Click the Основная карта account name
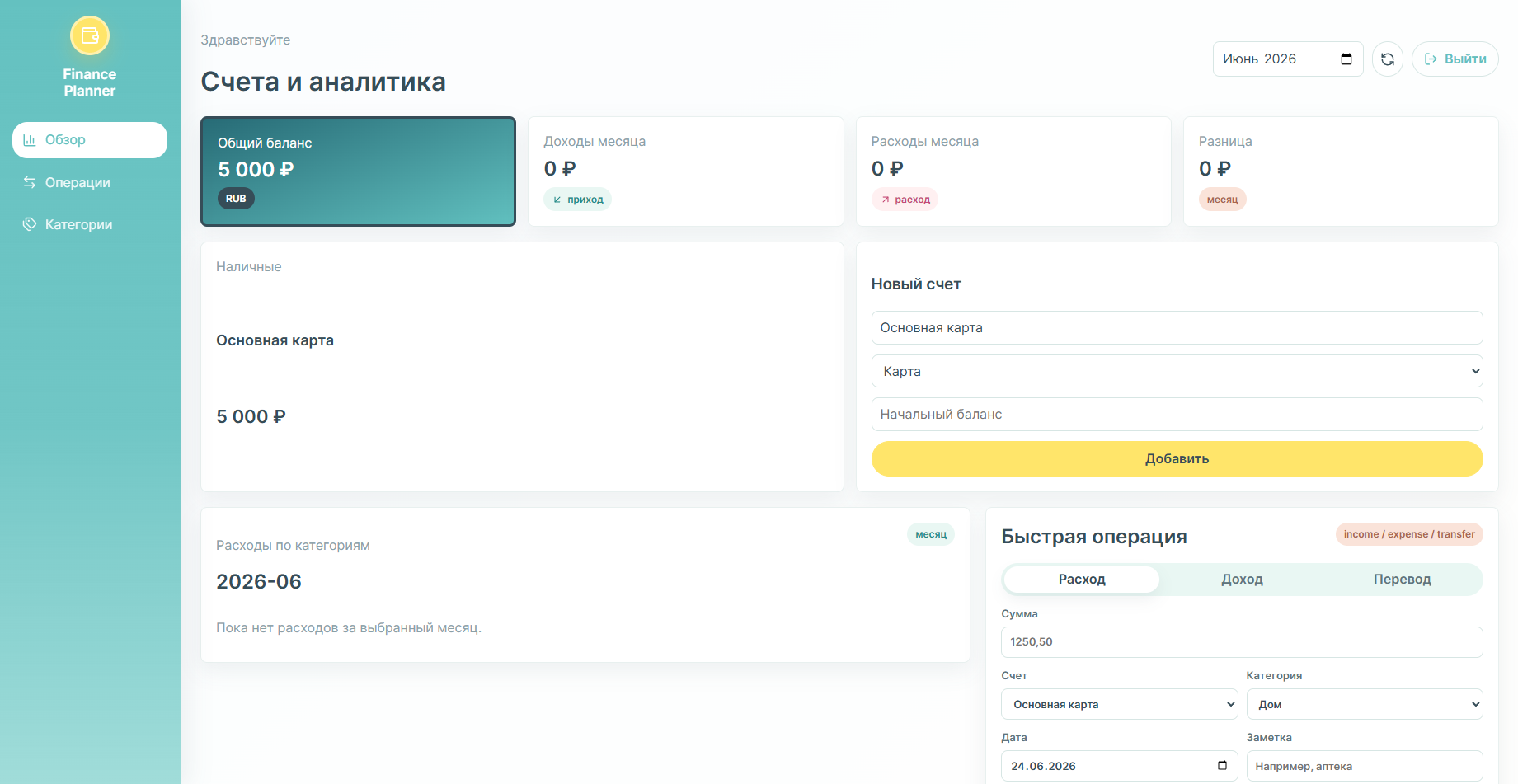The width and height of the screenshot is (1518, 784). (275, 340)
